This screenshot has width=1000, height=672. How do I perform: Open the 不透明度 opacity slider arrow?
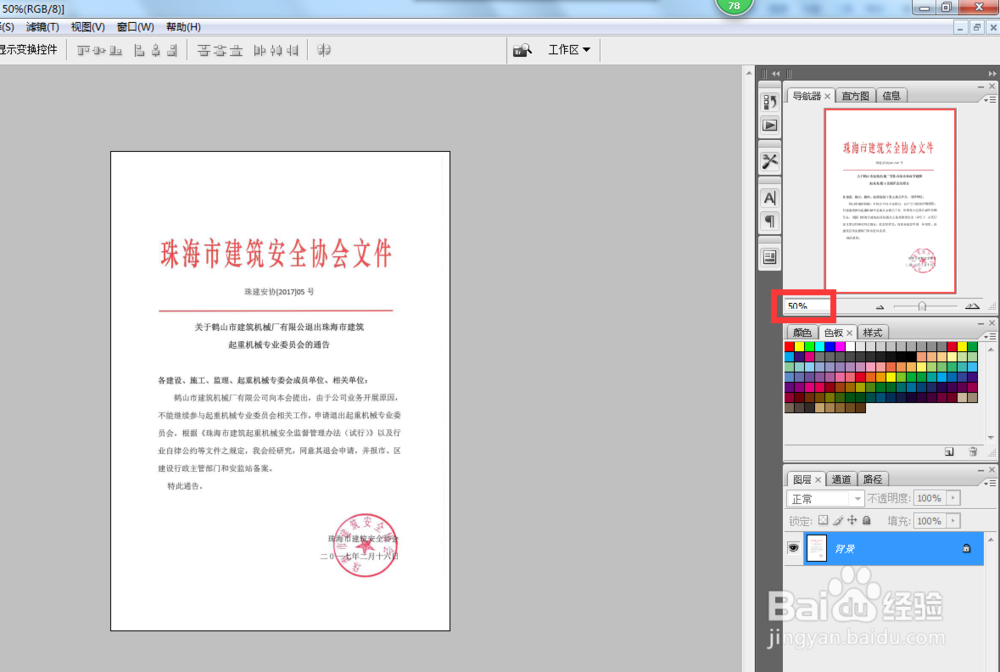(953, 498)
